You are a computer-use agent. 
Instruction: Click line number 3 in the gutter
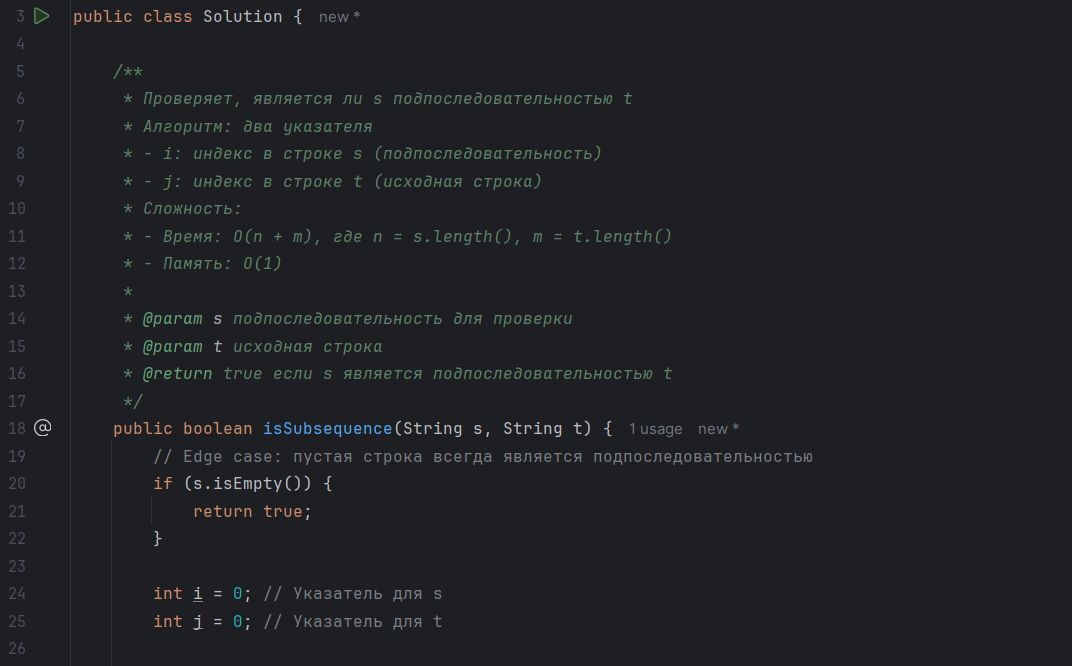coord(20,16)
